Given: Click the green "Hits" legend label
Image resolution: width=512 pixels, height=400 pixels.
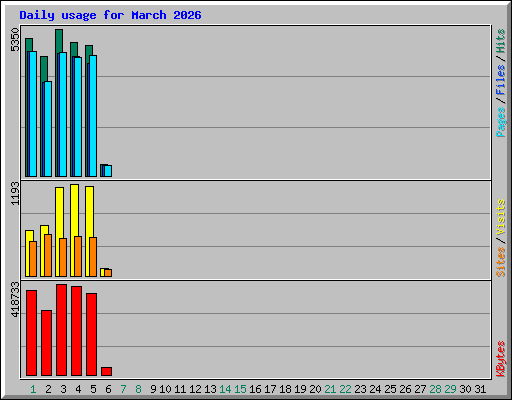Looking at the screenshot, I should 500,41.
